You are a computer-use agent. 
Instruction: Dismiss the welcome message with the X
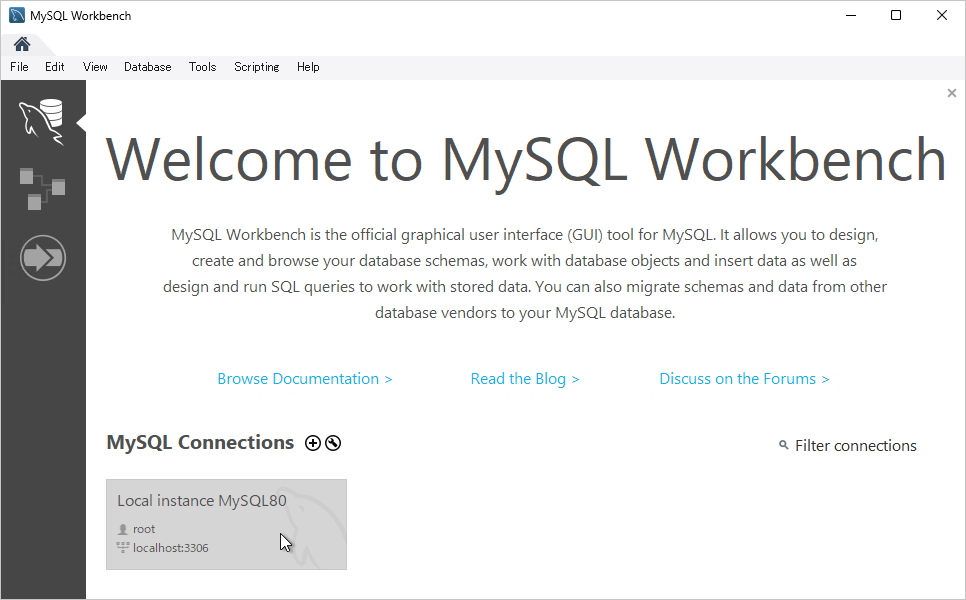click(x=952, y=93)
